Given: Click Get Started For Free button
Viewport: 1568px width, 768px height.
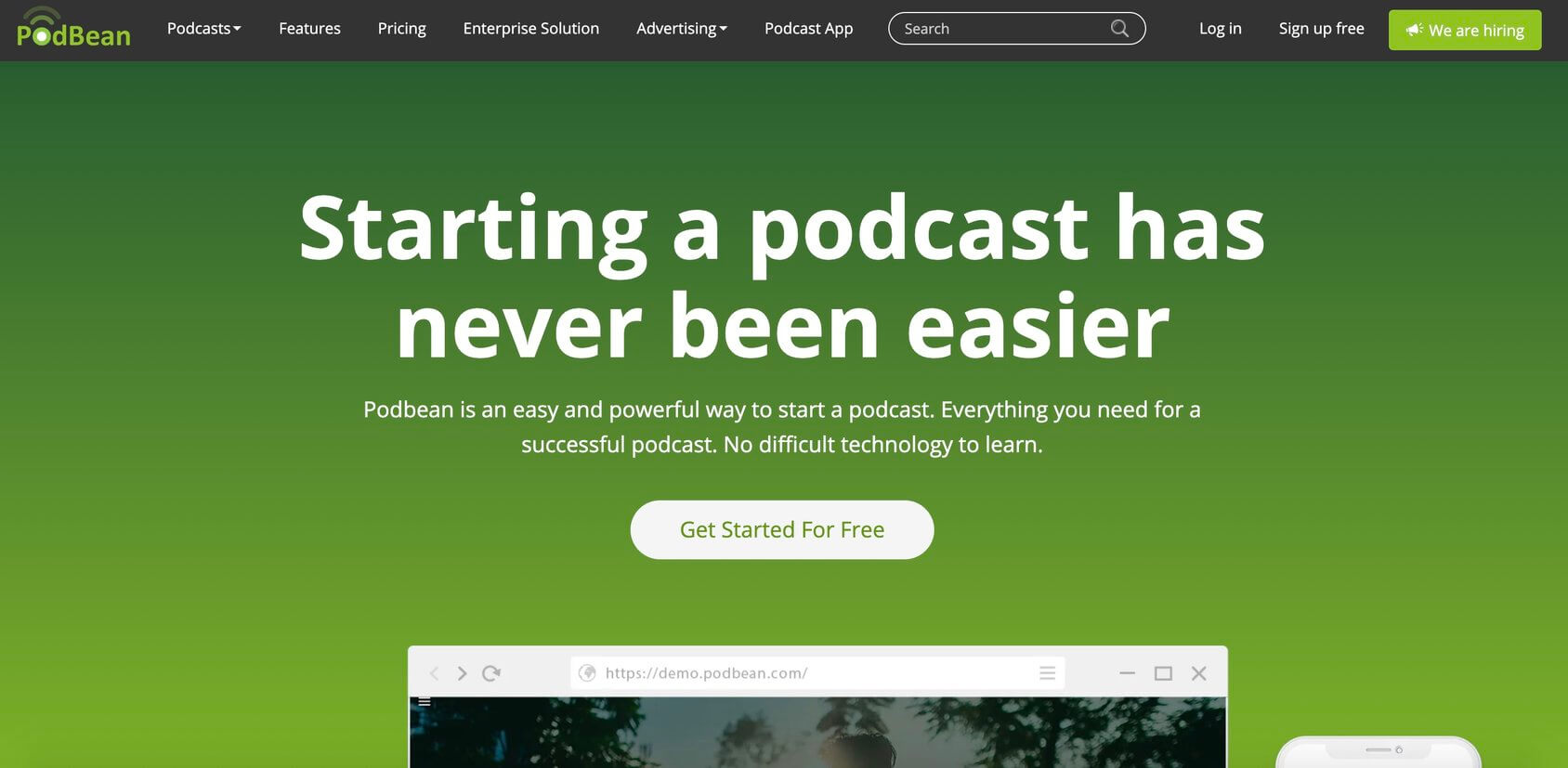Looking at the screenshot, I should pos(782,529).
